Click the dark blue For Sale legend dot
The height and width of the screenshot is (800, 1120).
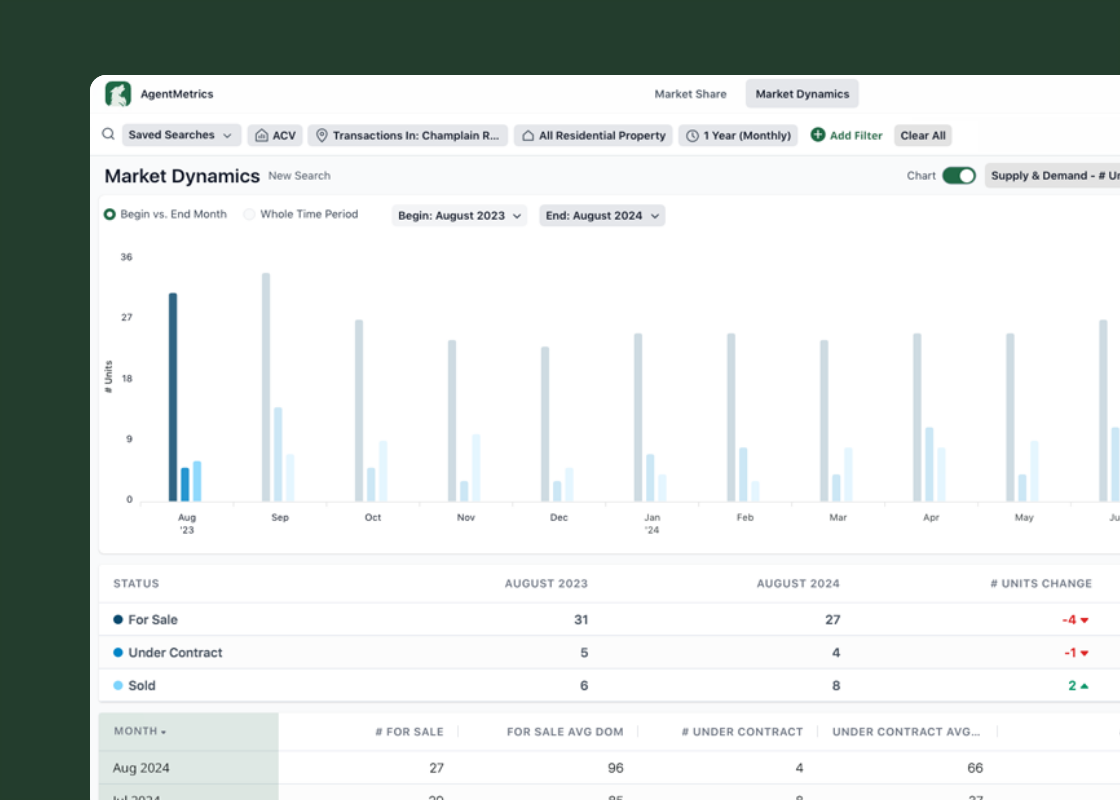tap(118, 620)
